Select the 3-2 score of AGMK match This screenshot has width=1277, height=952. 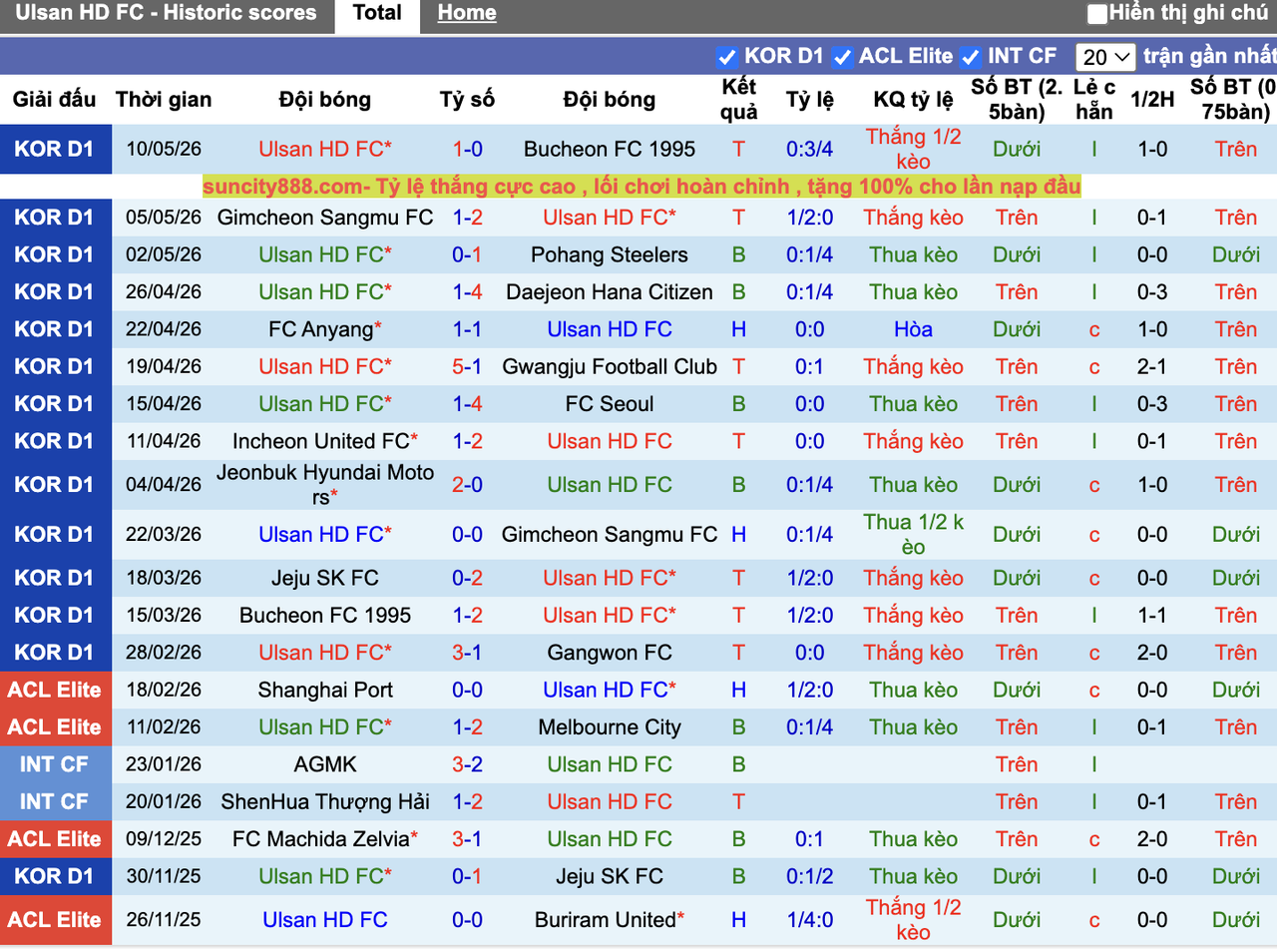click(467, 764)
